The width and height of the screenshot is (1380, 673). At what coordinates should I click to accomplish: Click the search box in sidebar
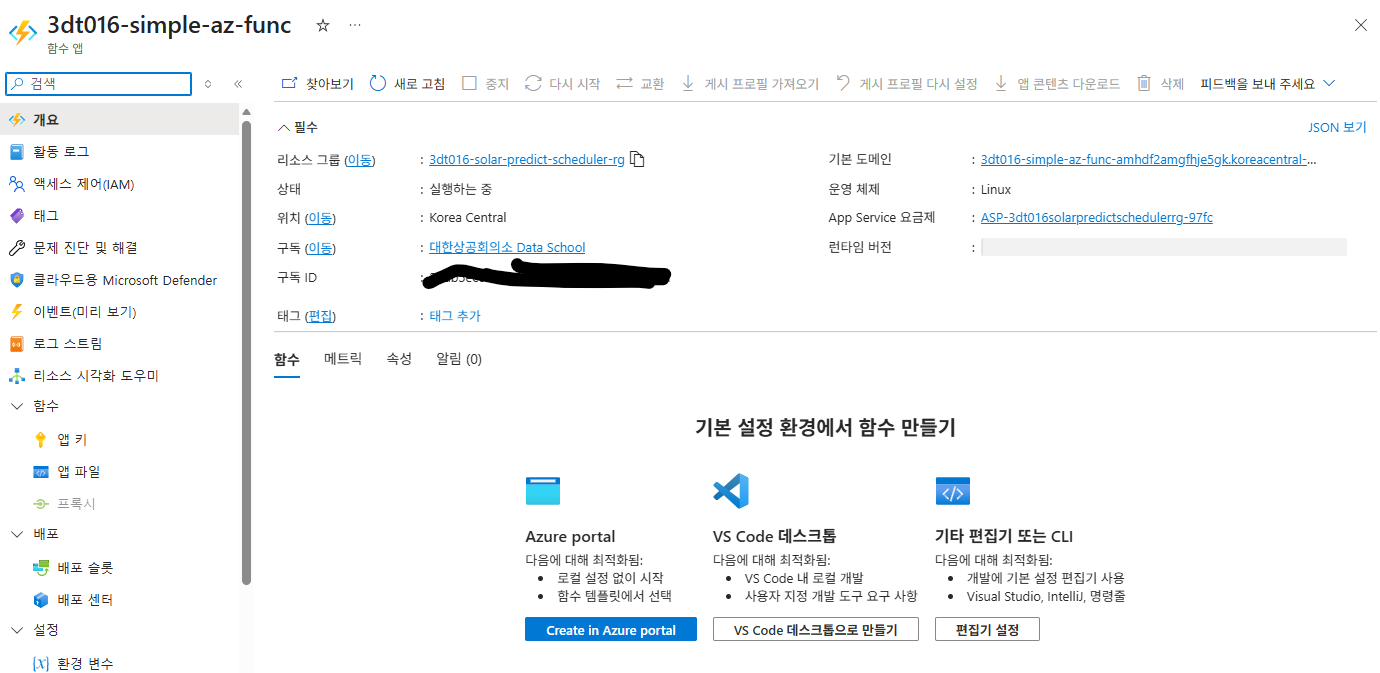pos(98,84)
